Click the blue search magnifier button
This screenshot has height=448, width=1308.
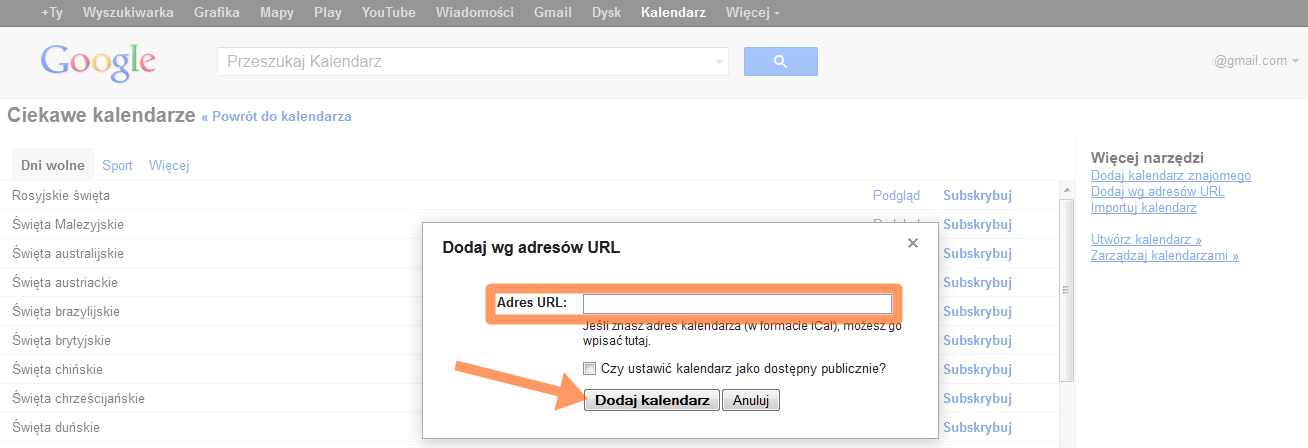780,62
